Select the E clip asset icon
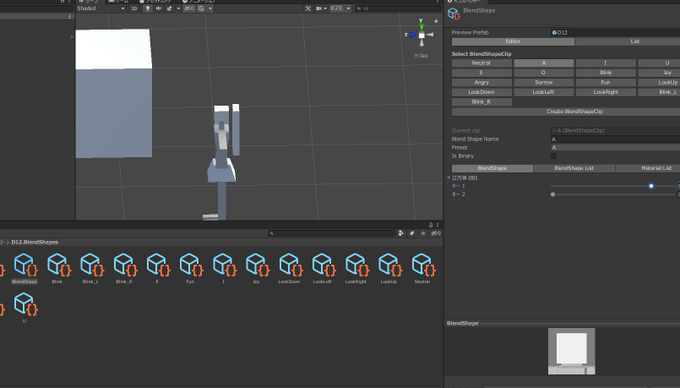 158,265
